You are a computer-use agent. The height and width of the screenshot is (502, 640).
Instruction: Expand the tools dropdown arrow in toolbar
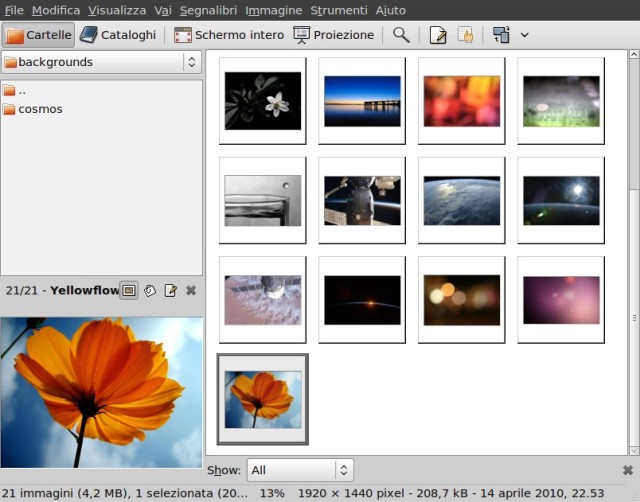(525, 35)
